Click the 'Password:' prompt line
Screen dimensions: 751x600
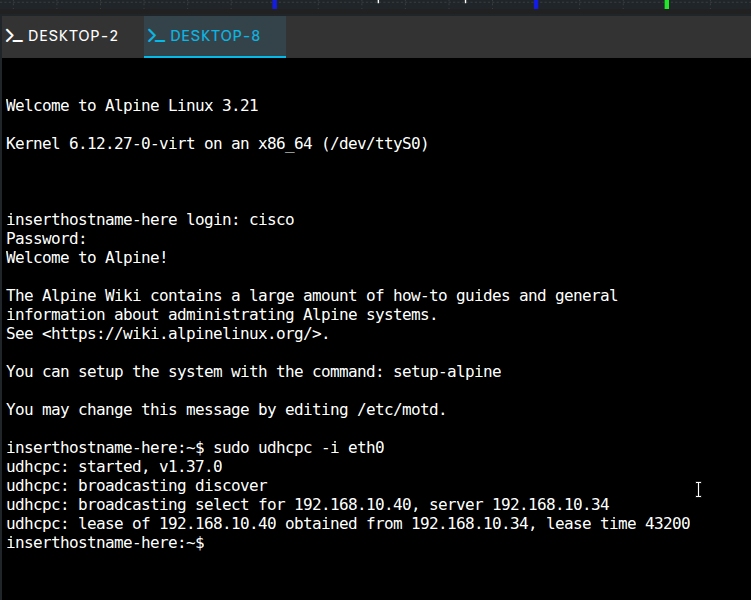tap(46, 239)
